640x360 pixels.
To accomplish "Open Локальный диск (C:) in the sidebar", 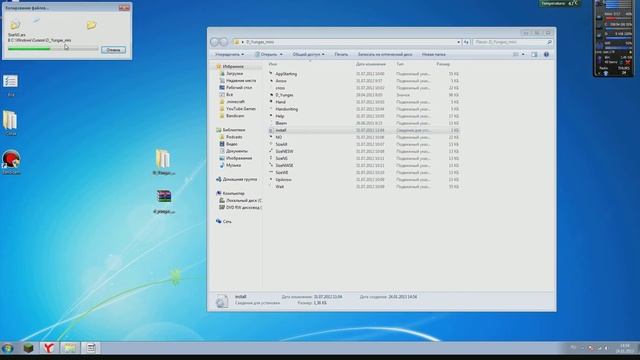I will tap(244, 200).
